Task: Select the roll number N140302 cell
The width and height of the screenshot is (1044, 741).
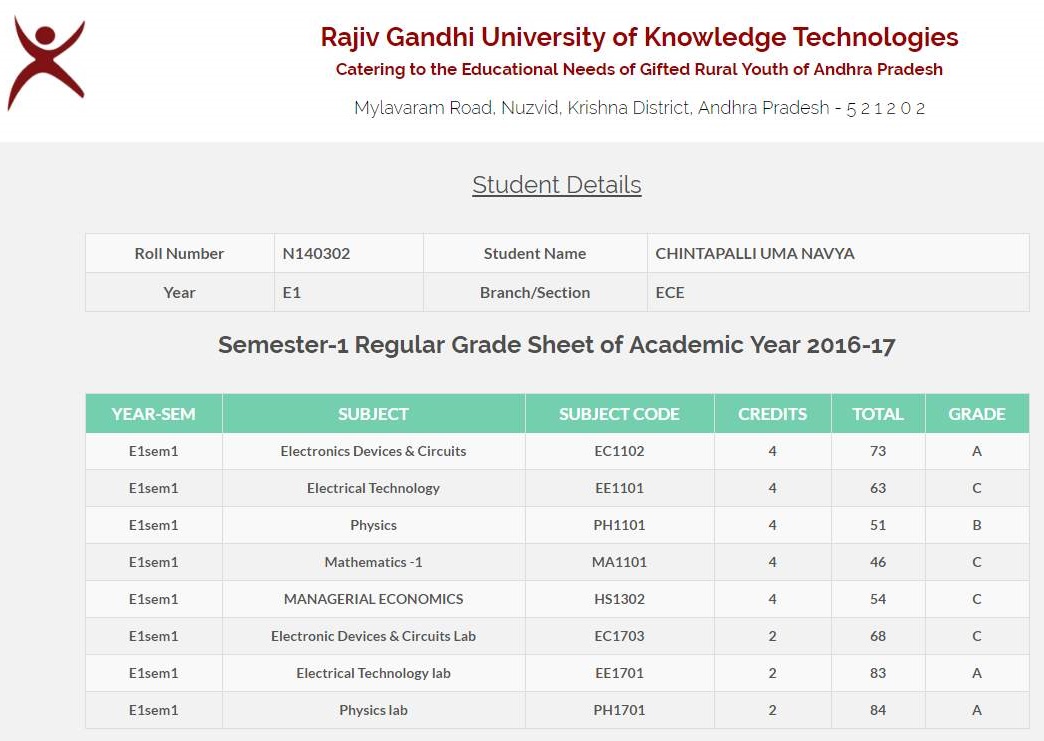Action: pos(316,254)
